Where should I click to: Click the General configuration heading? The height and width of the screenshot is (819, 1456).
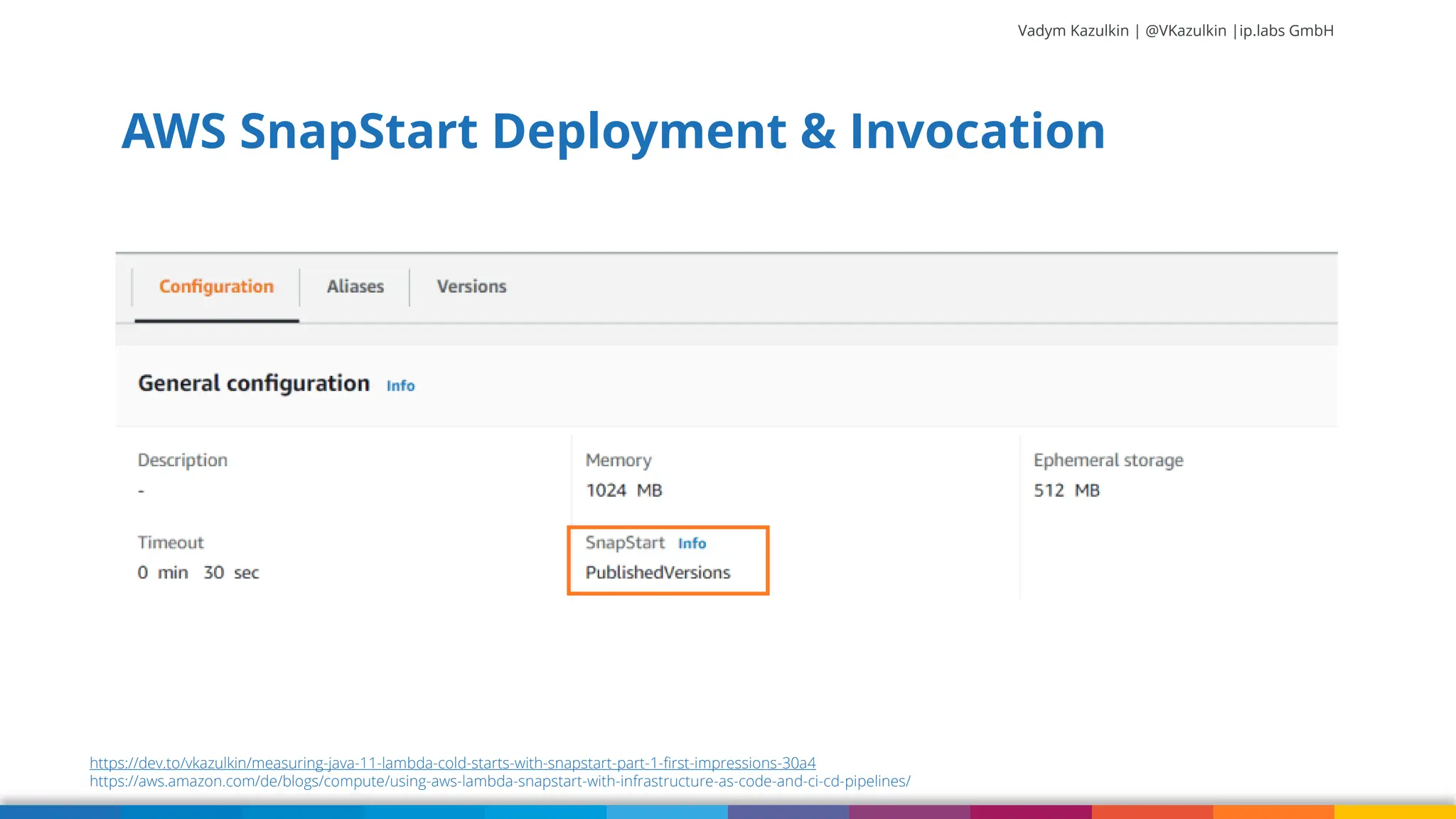[x=254, y=383]
